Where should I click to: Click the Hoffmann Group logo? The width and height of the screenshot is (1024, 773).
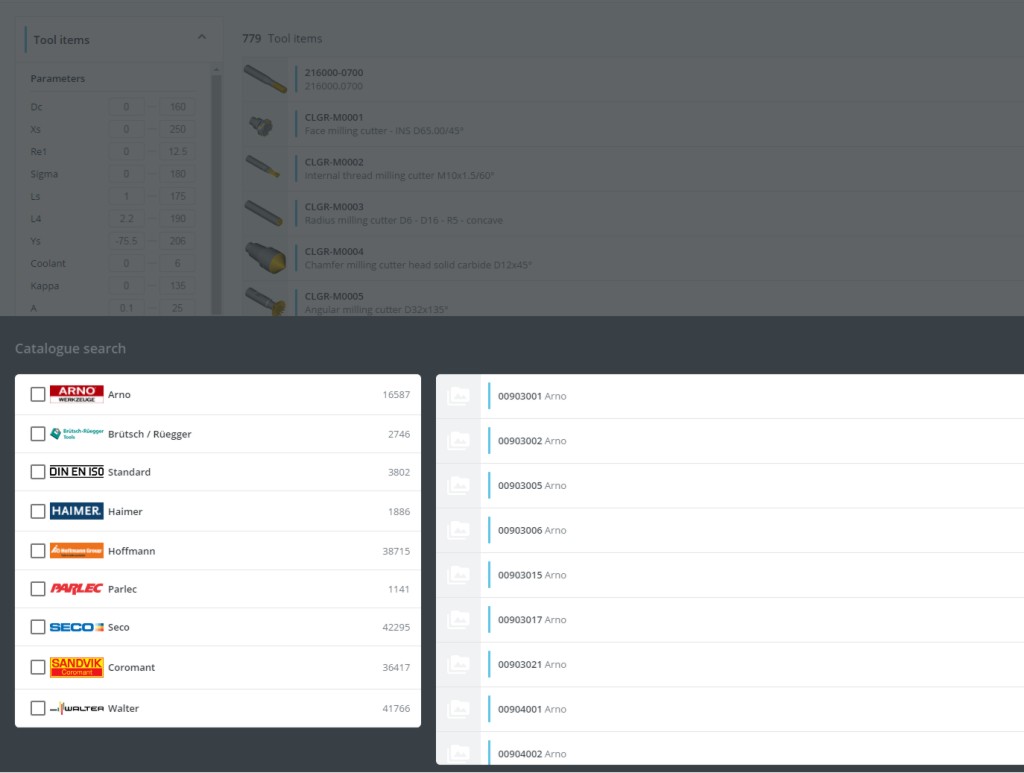pyautogui.click(x=76, y=550)
